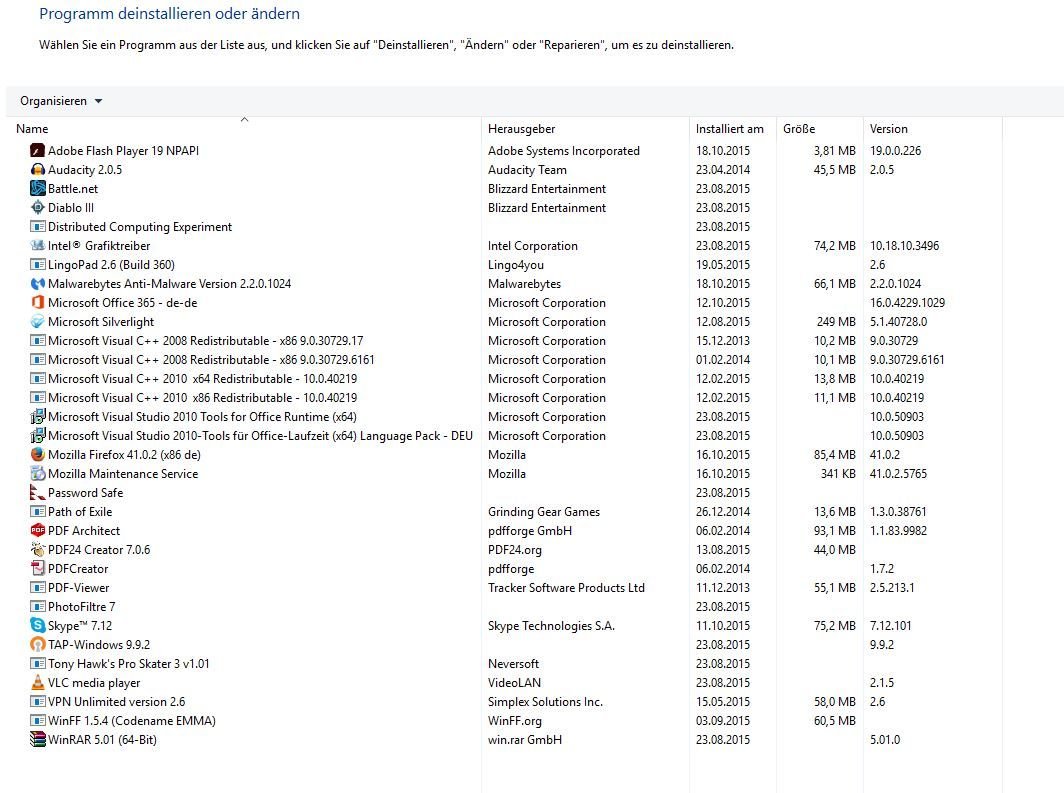This screenshot has height=793, width=1064.
Task: Click the Distributed Computing Experiment icon
Action: 38,227
